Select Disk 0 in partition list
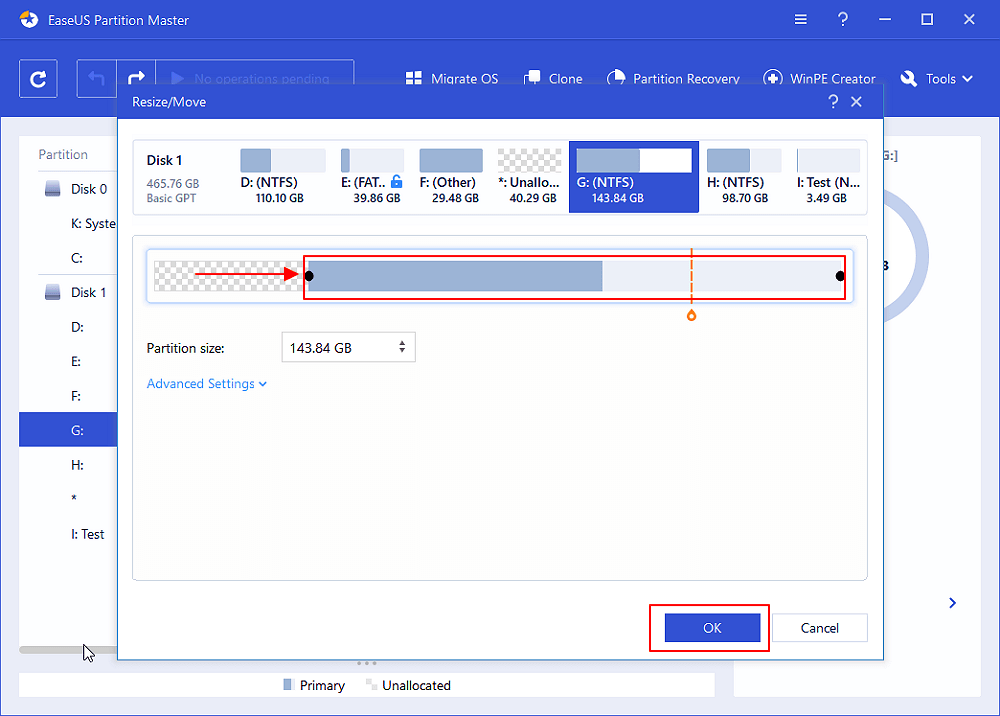Screen dimensions: 1000x716 pyautogui.click(x=77, y=189)
